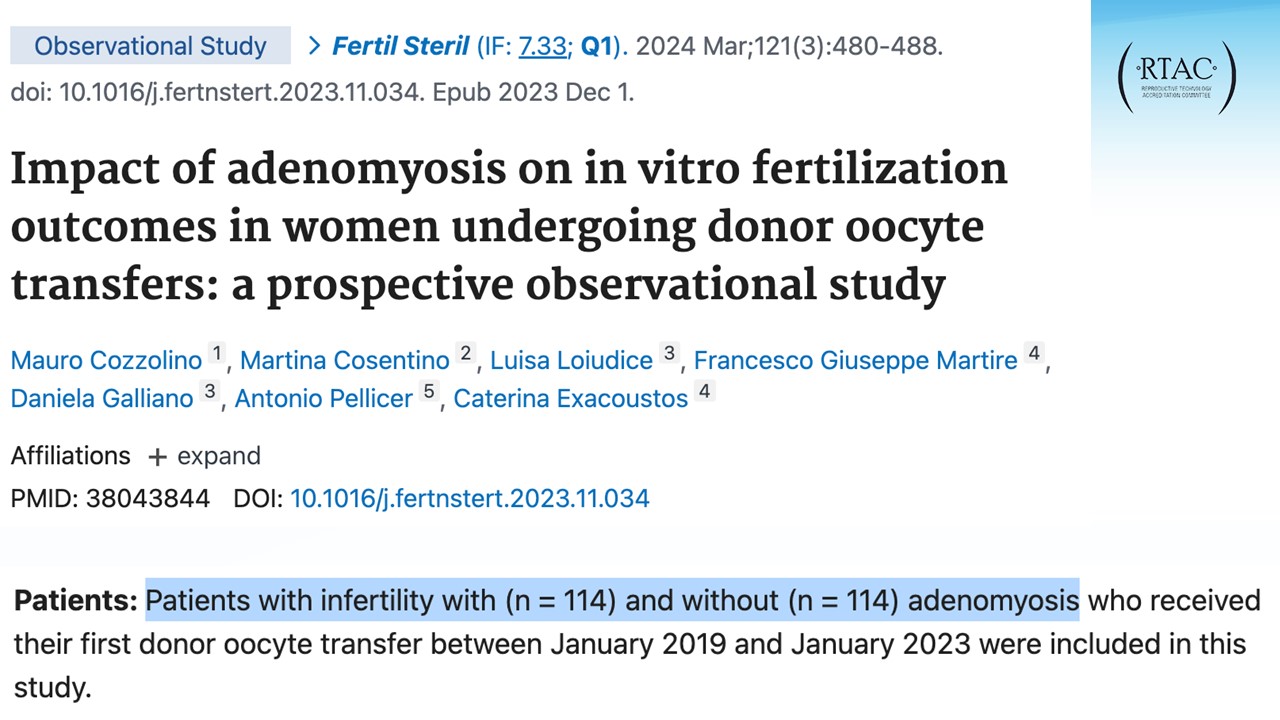Click the chevron before Fertil Steril
The height and width of the screenshot is (720, 1280).
coord(314,46)
